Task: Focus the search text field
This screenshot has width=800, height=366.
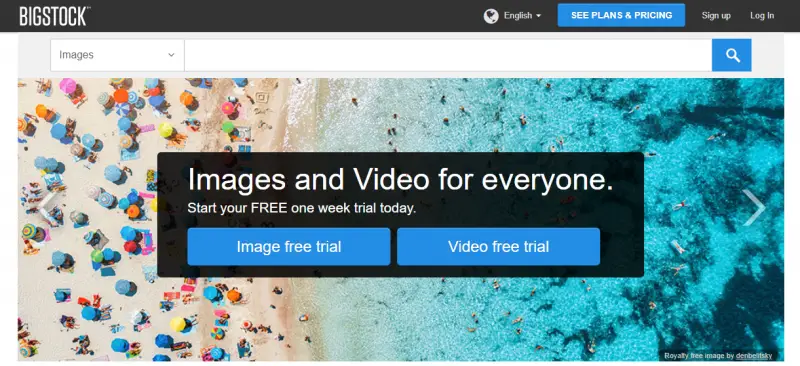Action: tap(448, 55)
